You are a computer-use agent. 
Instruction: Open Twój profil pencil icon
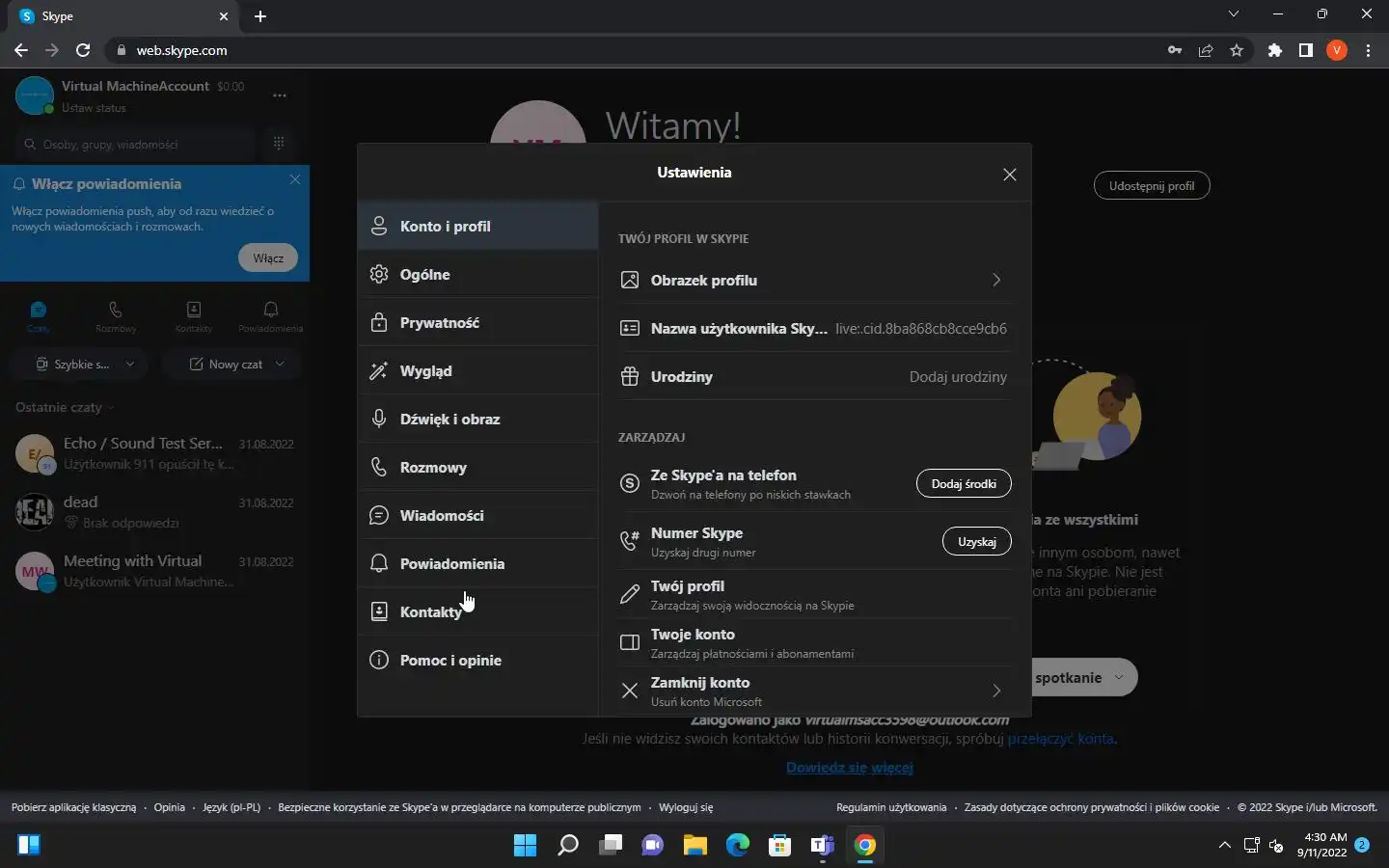tap(630, 594)
